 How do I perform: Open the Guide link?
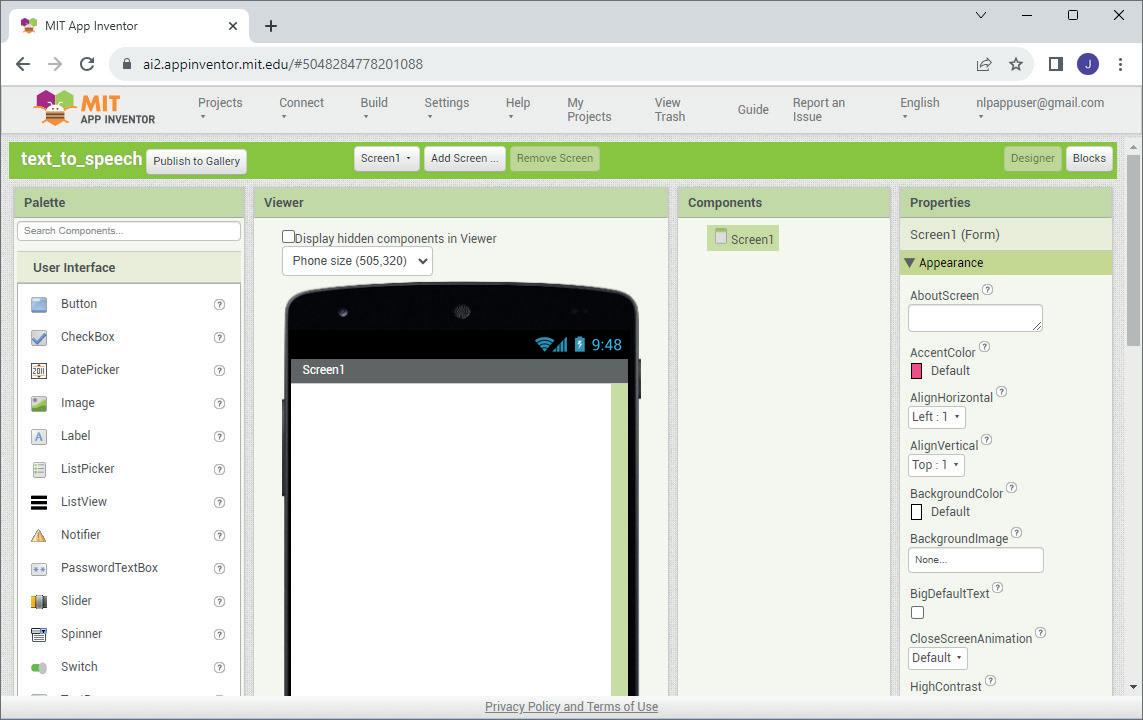pyautogui.click(x=753, y=109)
